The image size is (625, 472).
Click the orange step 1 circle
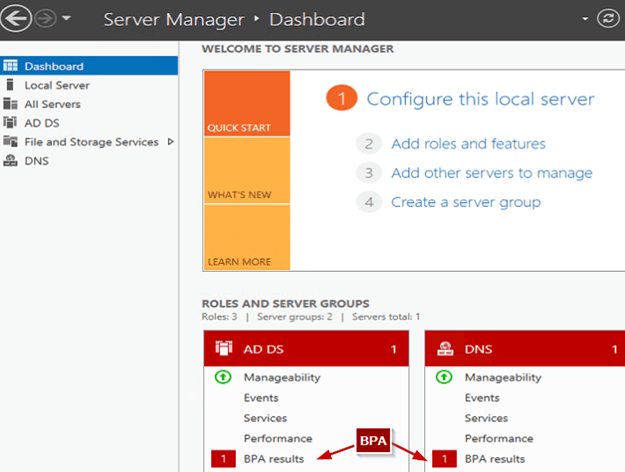(x=342, y=98)
